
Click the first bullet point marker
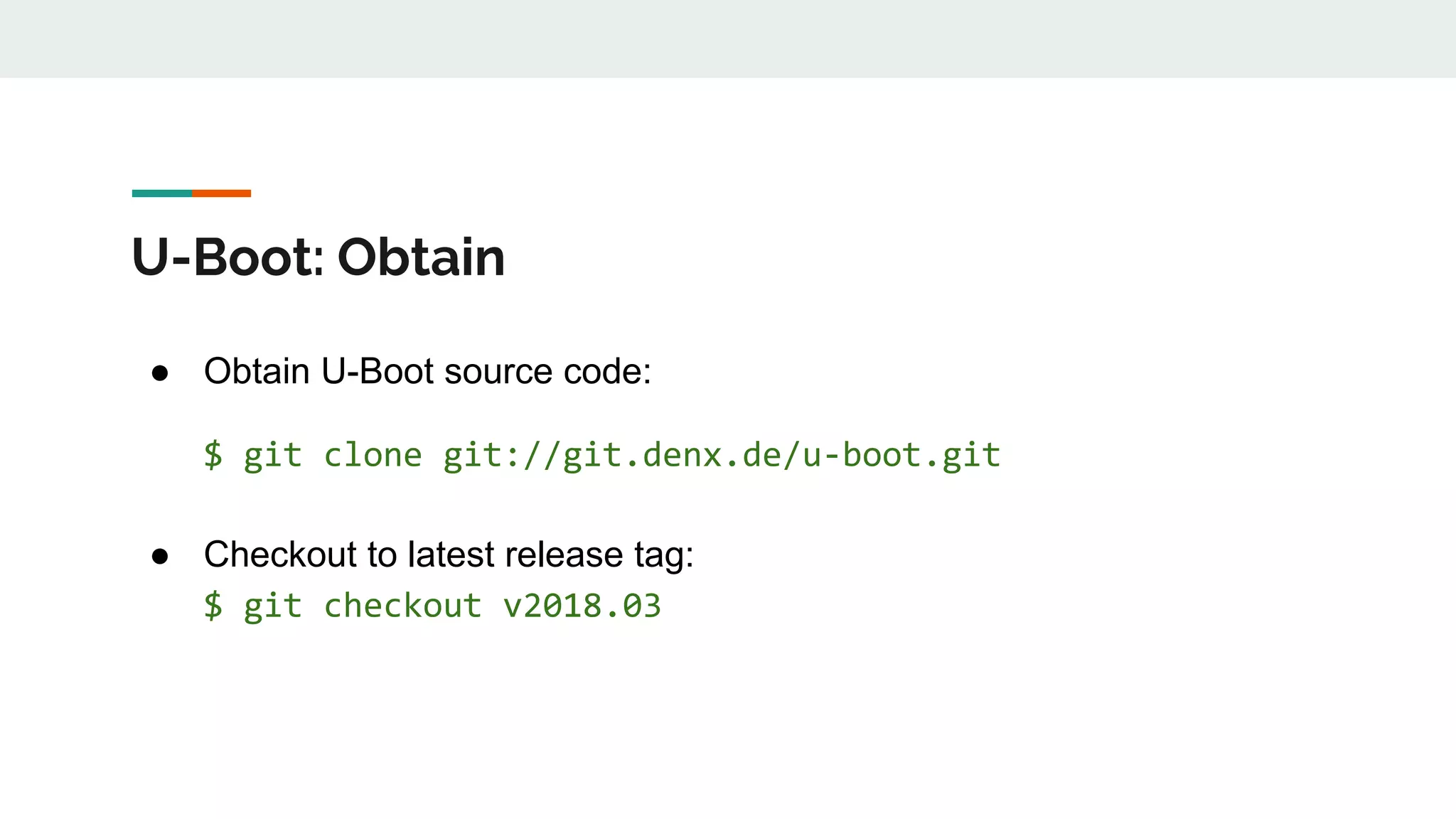[160, 373]
